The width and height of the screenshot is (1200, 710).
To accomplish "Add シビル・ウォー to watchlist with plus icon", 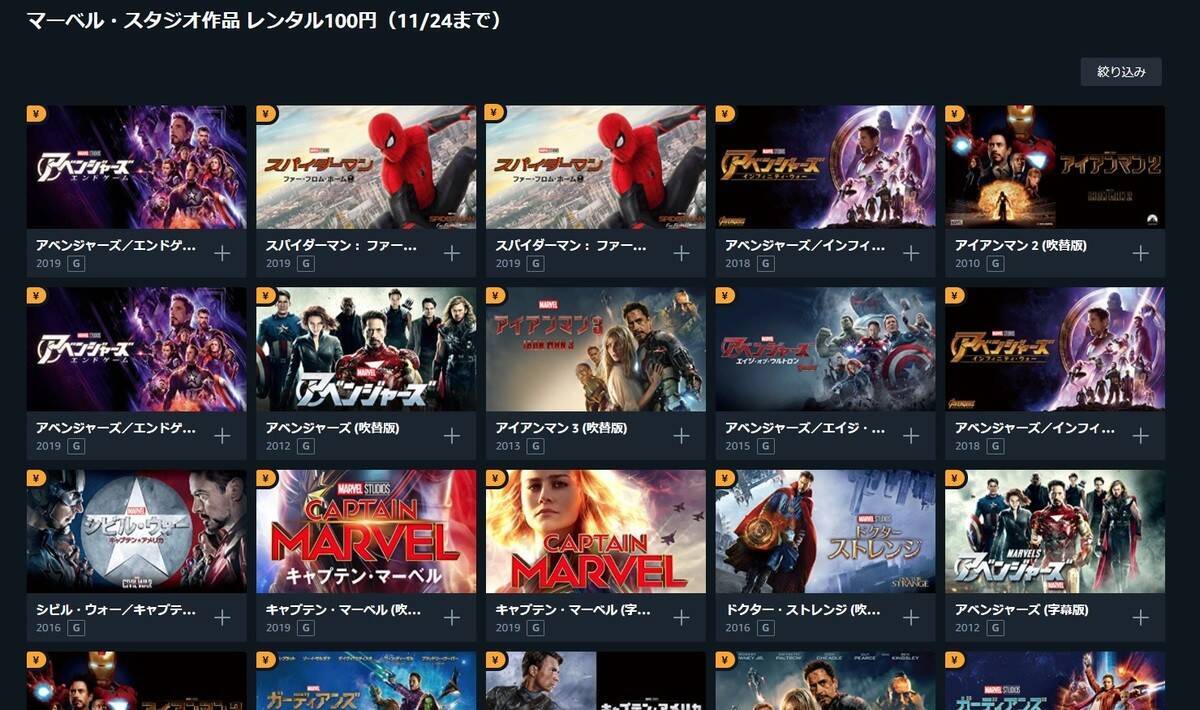I will coord(222,617).
